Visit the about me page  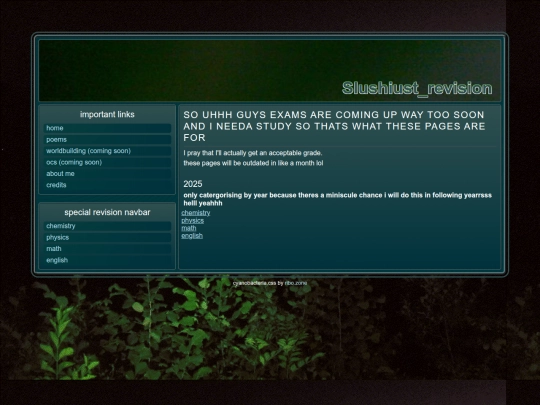[x=107, y=174]
